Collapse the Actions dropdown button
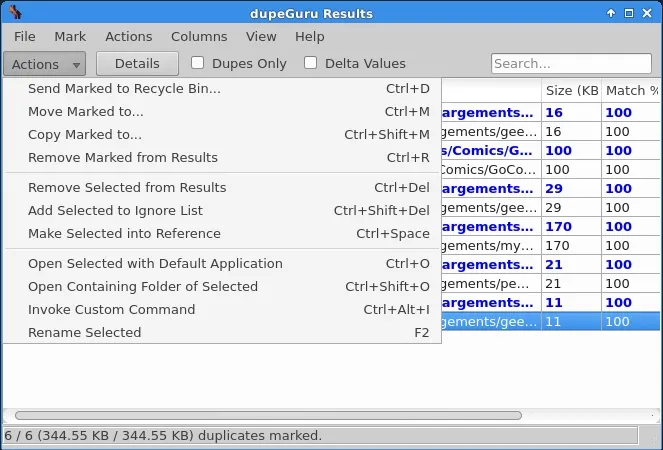The width and height of the screenshot is (663, 450). [45, 64]
